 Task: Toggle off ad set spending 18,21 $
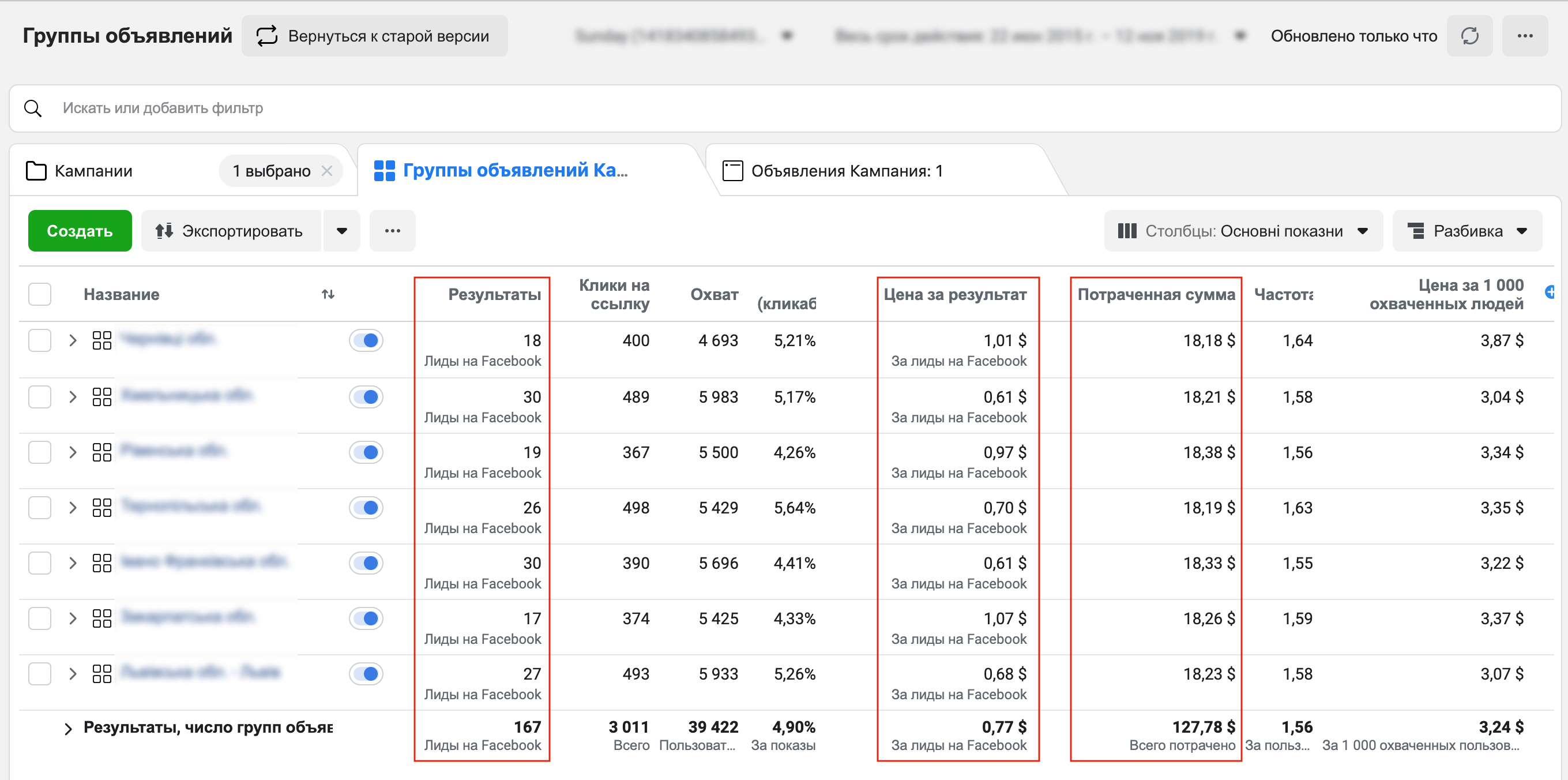pos(366,397)
